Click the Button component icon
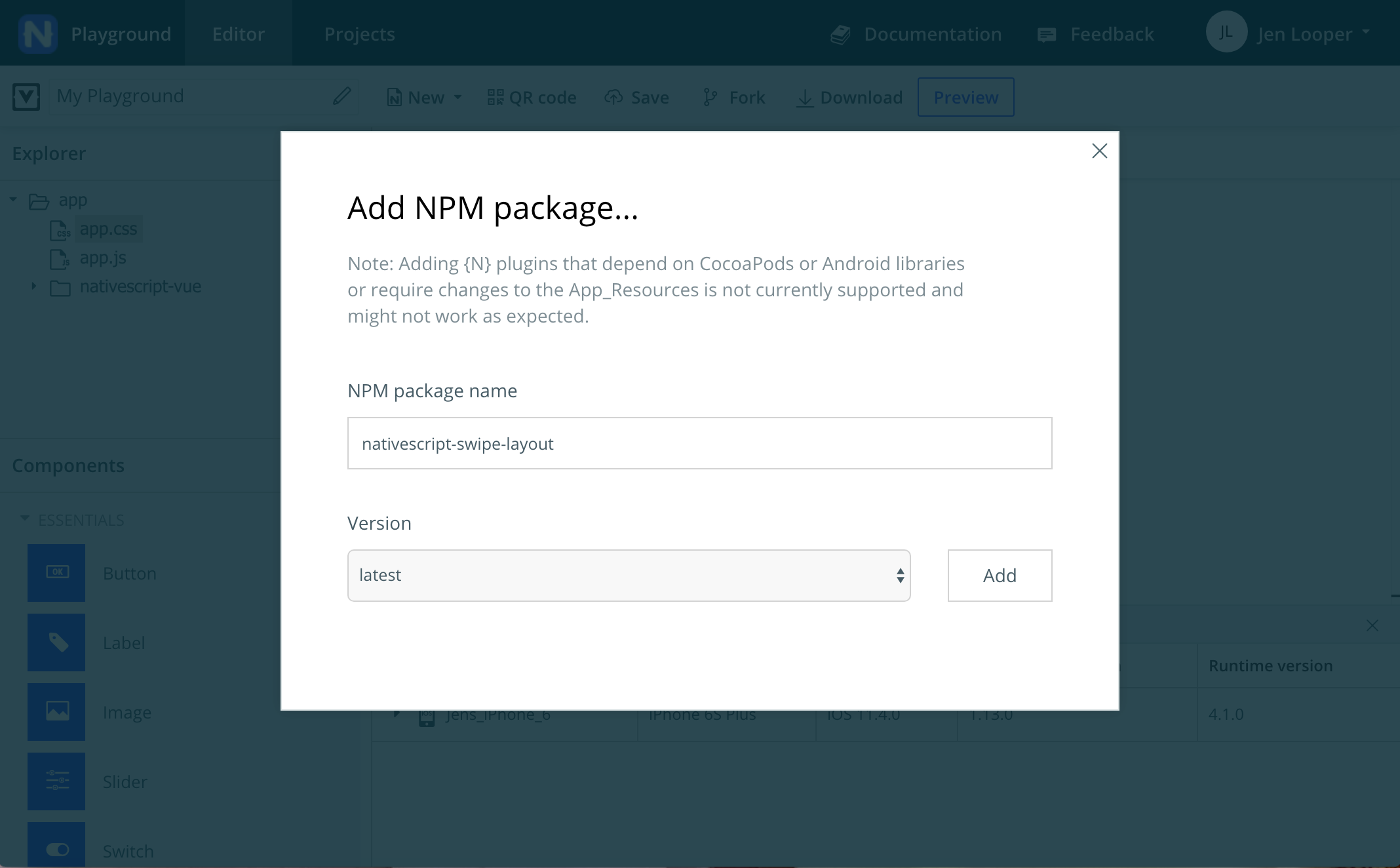Screen dimensions: 1400x868 pyautogui.click(x=56, y=573)
